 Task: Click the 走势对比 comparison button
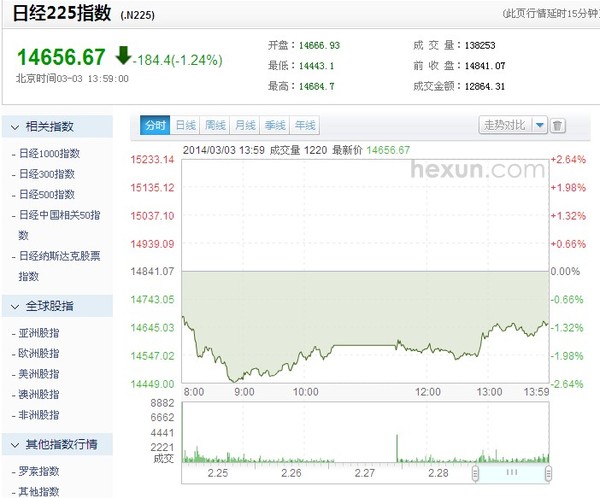tap(504, 126)
